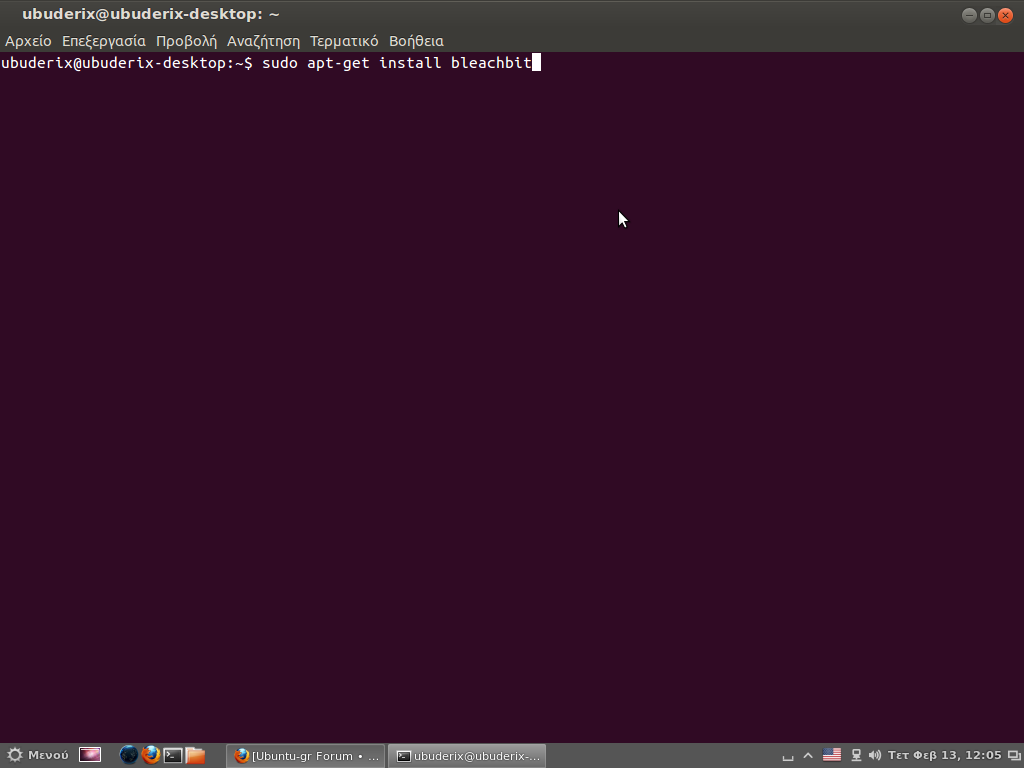Open the Επεξεργασία menu

point(104,41)
